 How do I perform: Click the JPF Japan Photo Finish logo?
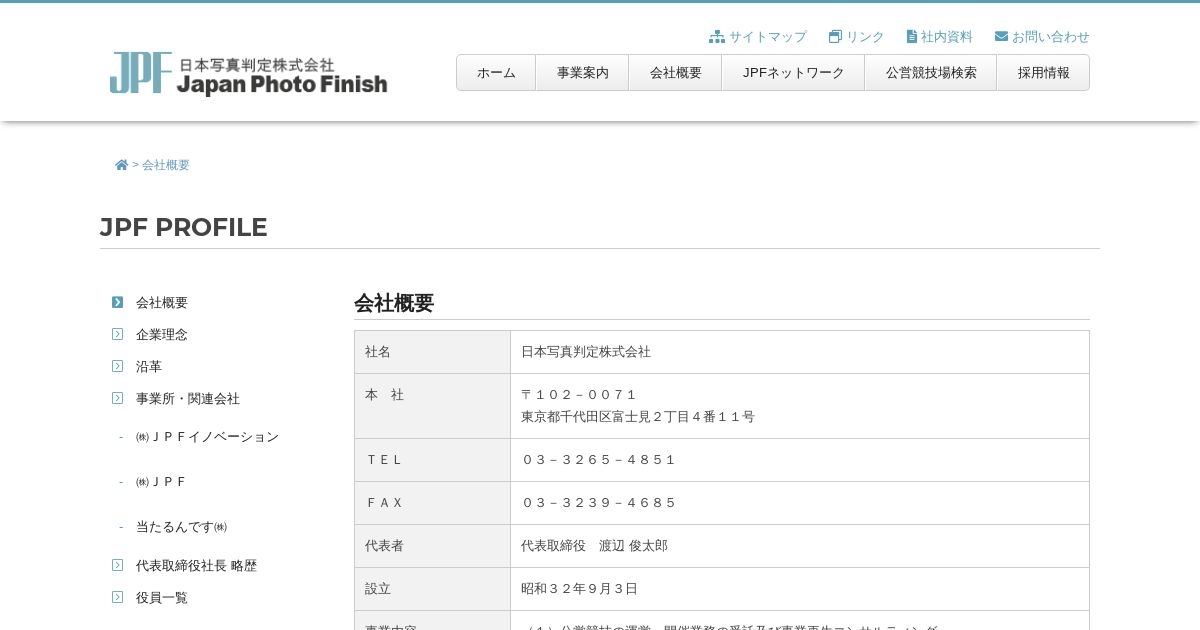pos(248,74)
